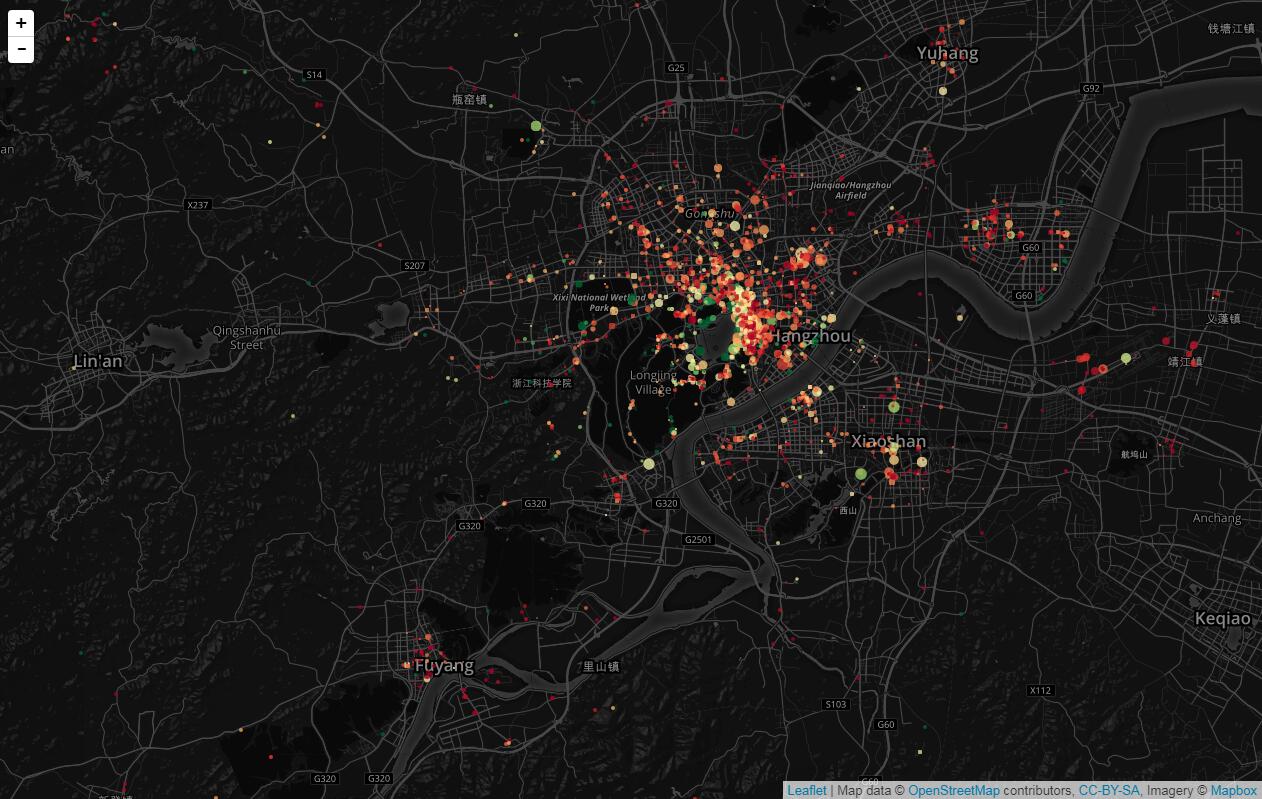Click the Yuhang city label

(948, 53)
